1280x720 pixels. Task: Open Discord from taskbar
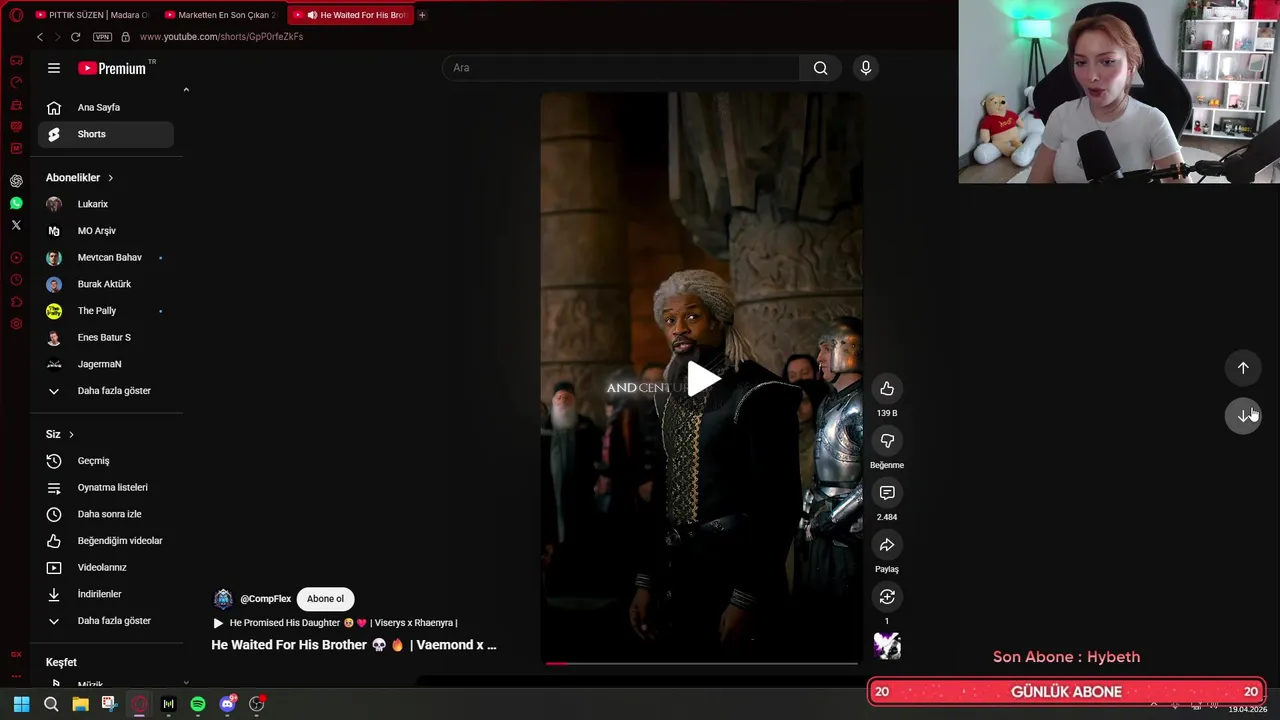[x=227, y=704]
